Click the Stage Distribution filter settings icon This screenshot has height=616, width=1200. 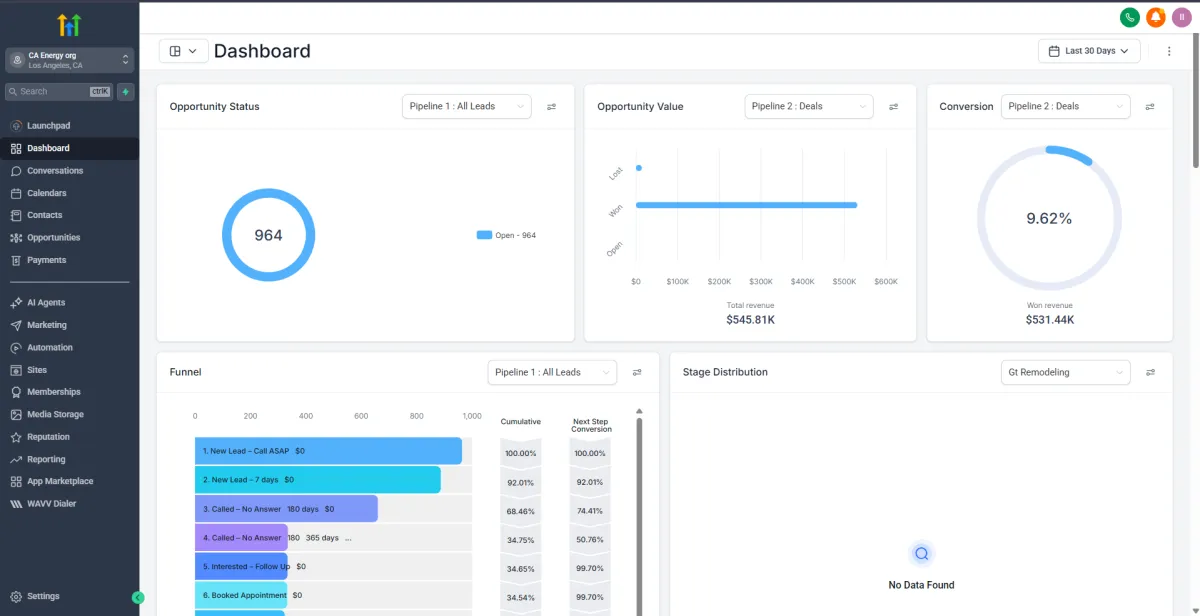click(1150, 372)
